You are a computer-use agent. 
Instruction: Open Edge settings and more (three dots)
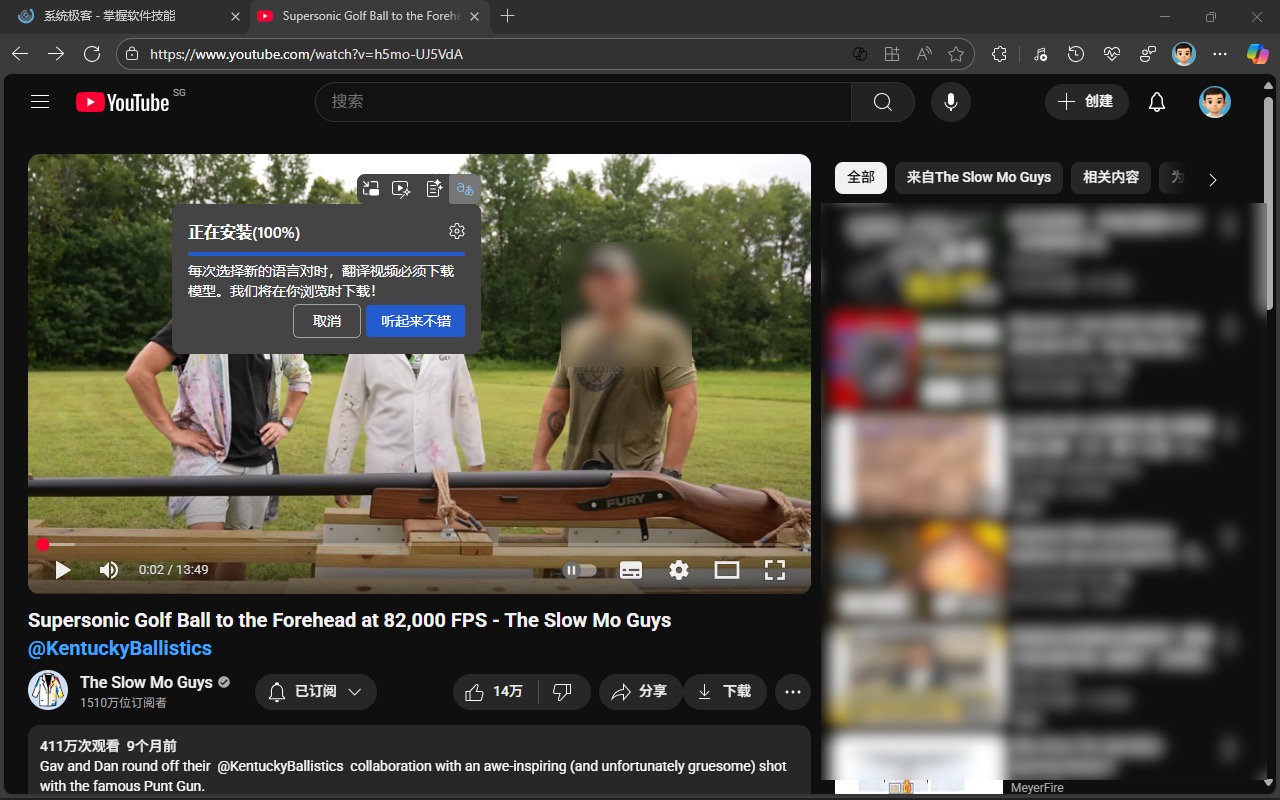[x=1220, y=54]
